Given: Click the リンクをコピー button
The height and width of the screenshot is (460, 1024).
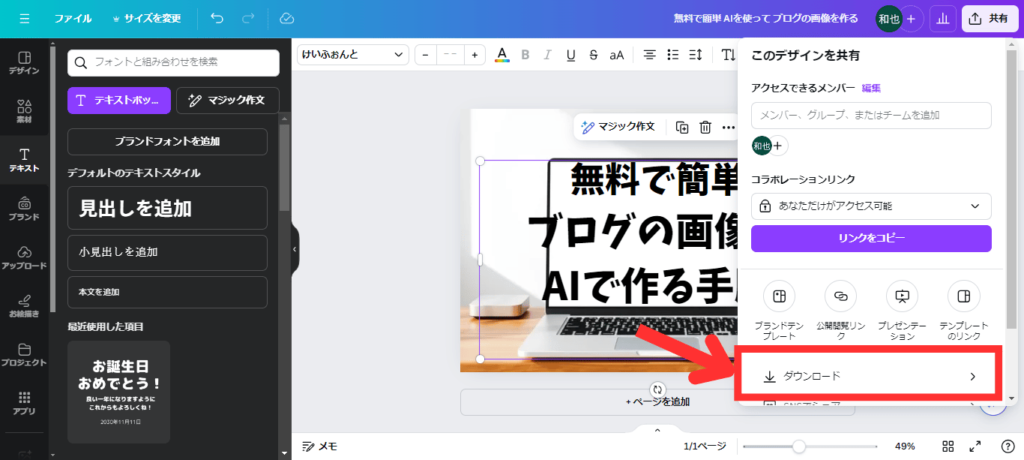Looking at the screenshot, I should click(870, 238).
